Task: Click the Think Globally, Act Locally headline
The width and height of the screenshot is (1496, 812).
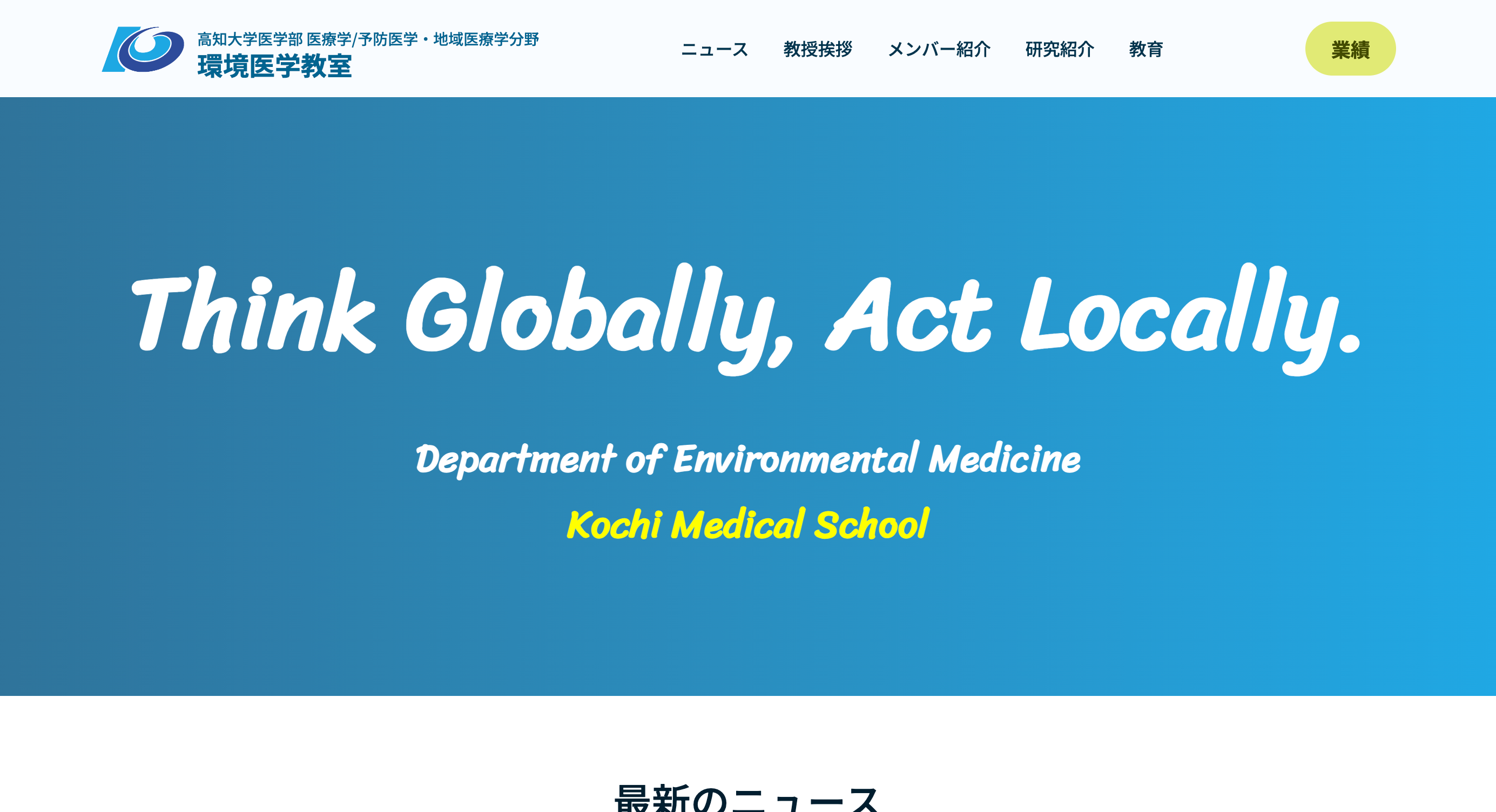Action: pos(746,318)
